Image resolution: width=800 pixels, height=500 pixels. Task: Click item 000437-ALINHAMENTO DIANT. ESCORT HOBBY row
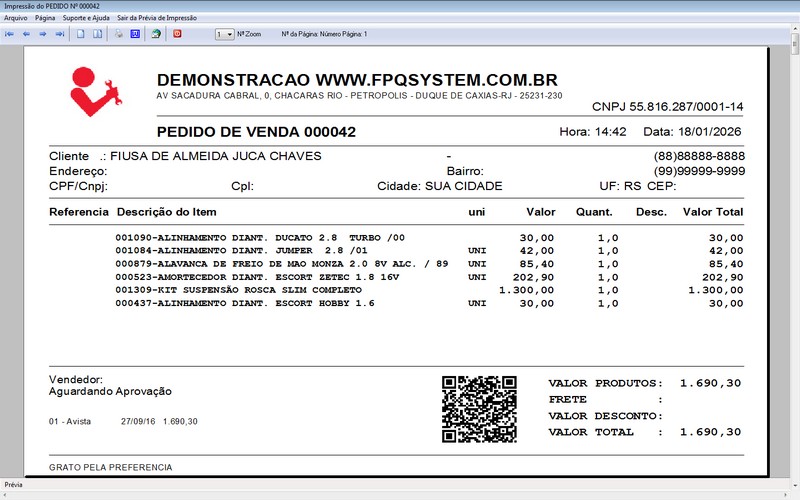(x=429, y=304)
